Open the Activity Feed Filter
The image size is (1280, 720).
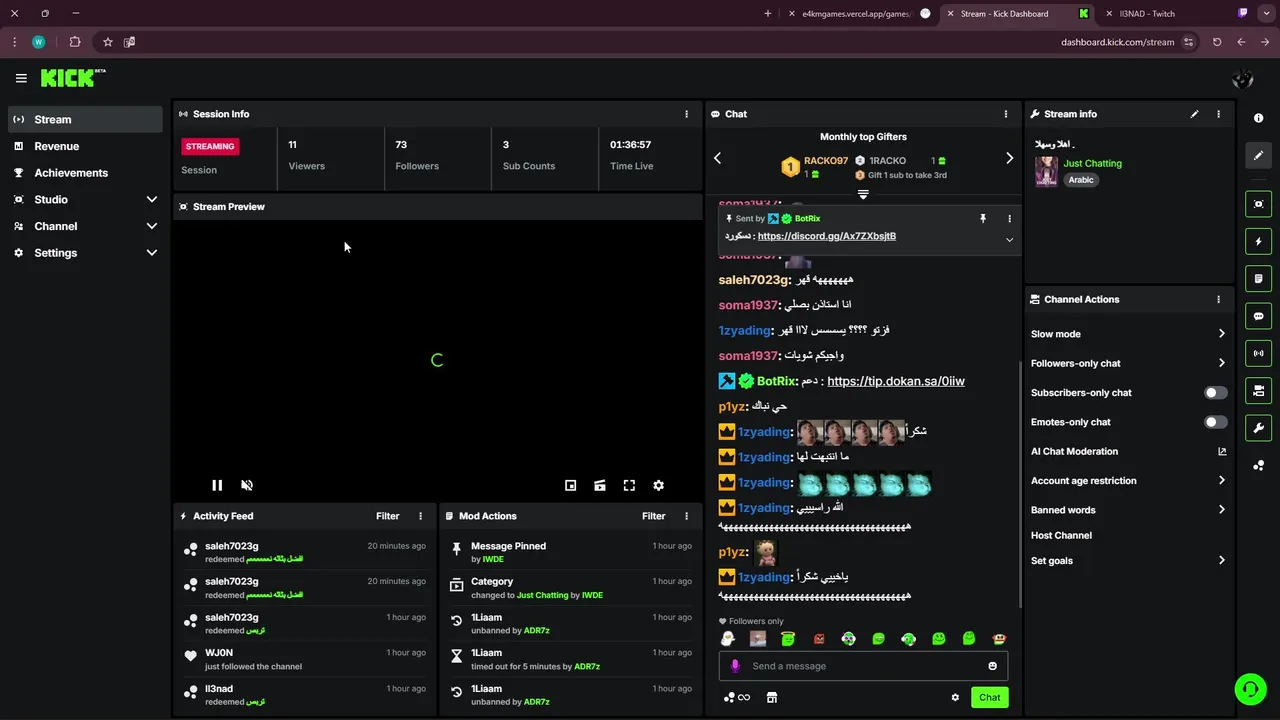coord(387,516)
